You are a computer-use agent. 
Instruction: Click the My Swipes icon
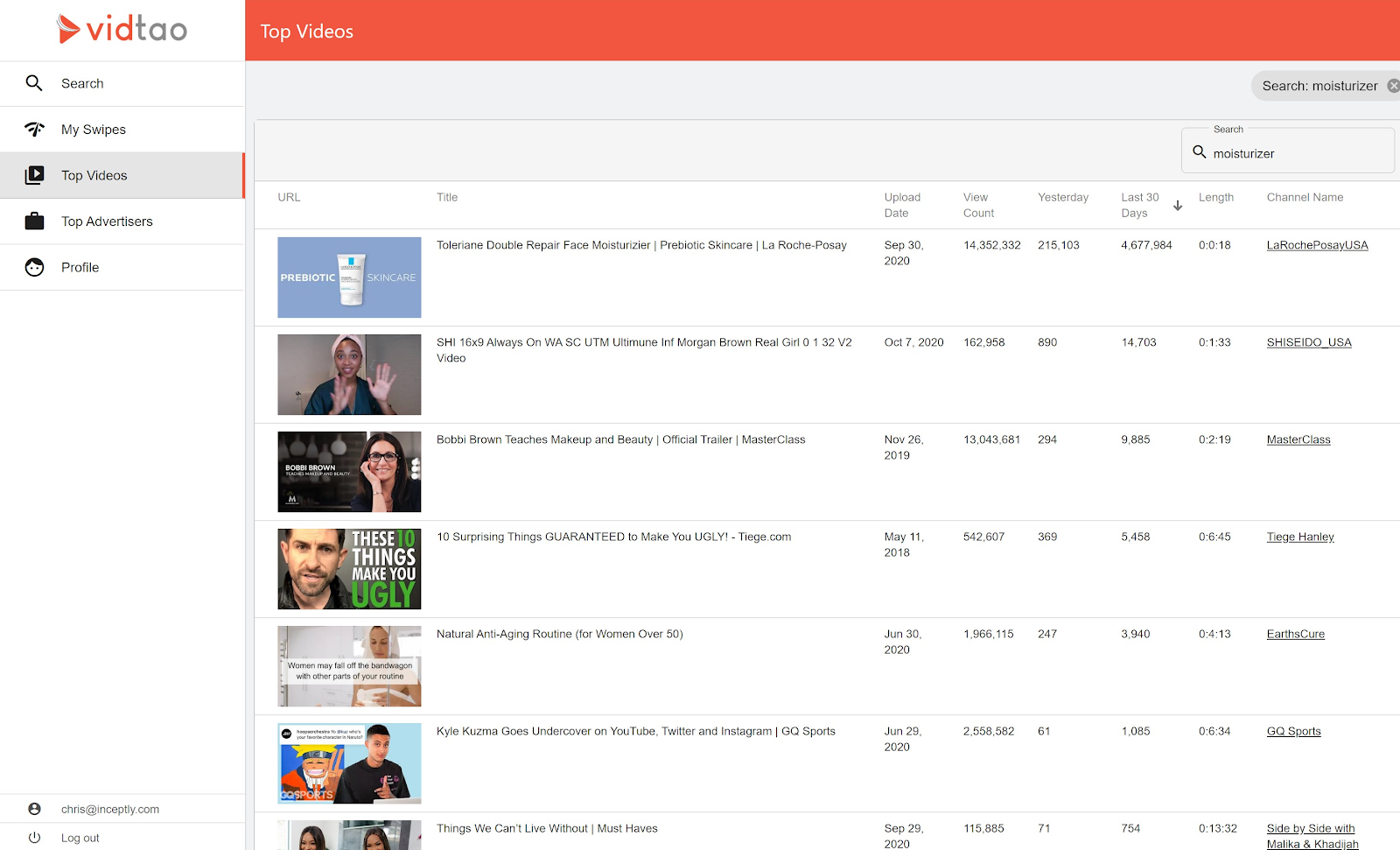(34, 130)
